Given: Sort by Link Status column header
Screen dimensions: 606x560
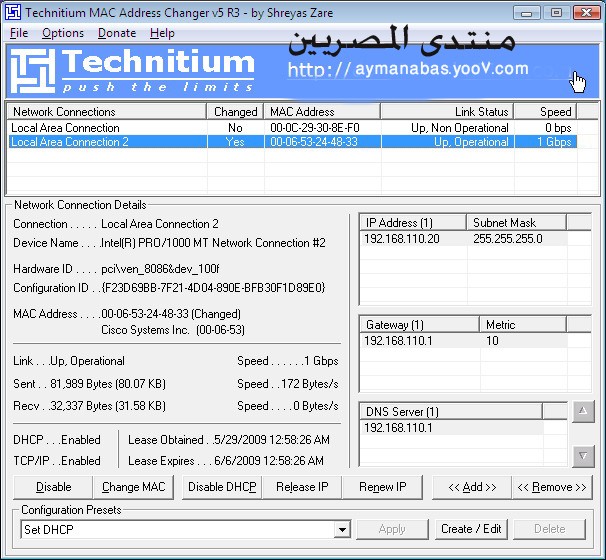Looking at the screenshot, I should pyautogui.click(x=447, y=112).
